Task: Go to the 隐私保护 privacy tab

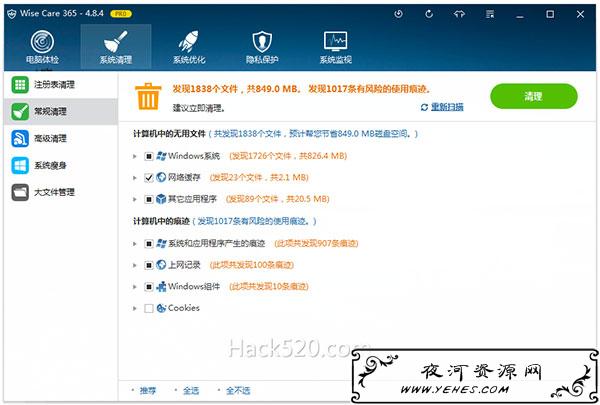Action: [262, 47]
